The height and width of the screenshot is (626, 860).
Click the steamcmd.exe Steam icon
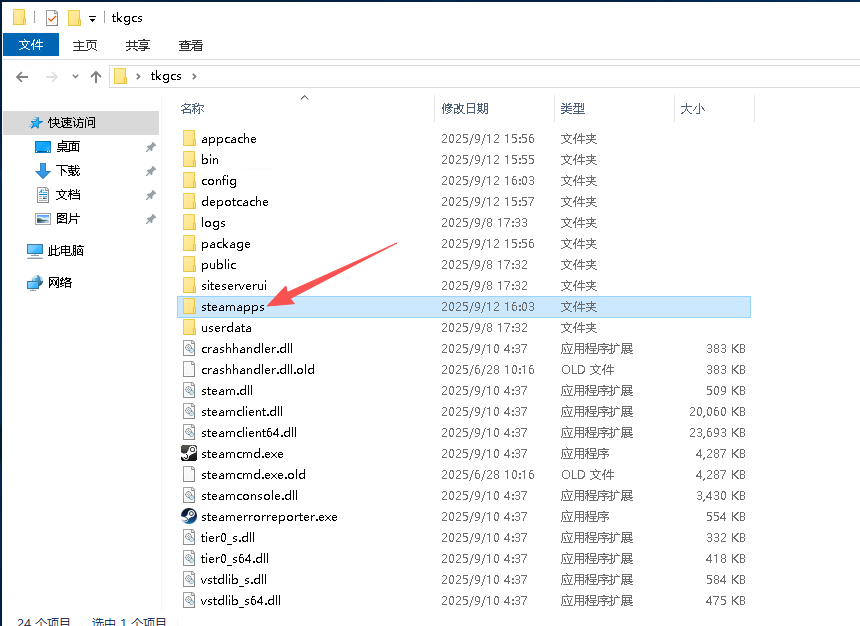point(189,453)
